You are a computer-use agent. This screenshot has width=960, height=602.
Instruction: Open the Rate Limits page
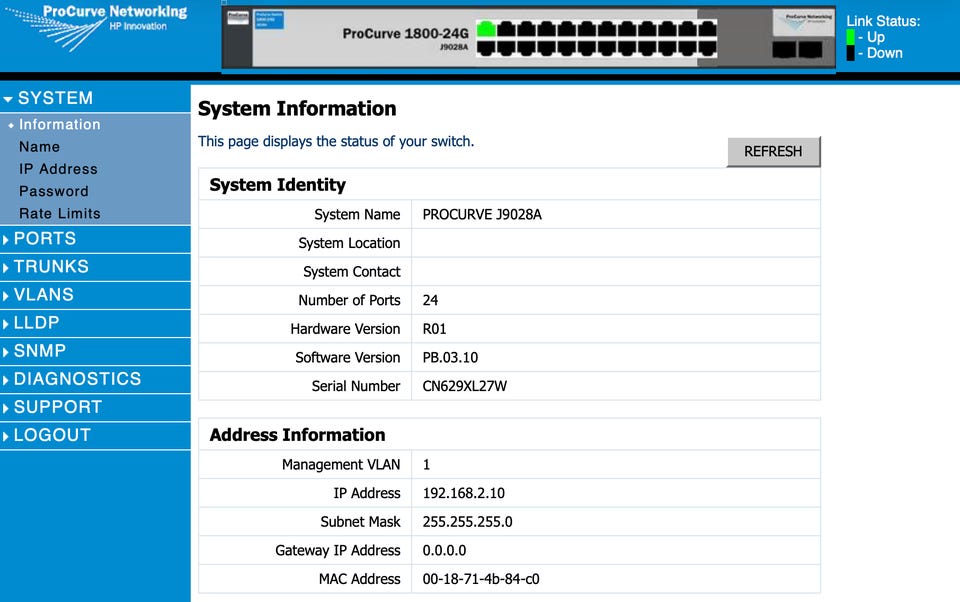pyautogui.click(x=59, y=214)
